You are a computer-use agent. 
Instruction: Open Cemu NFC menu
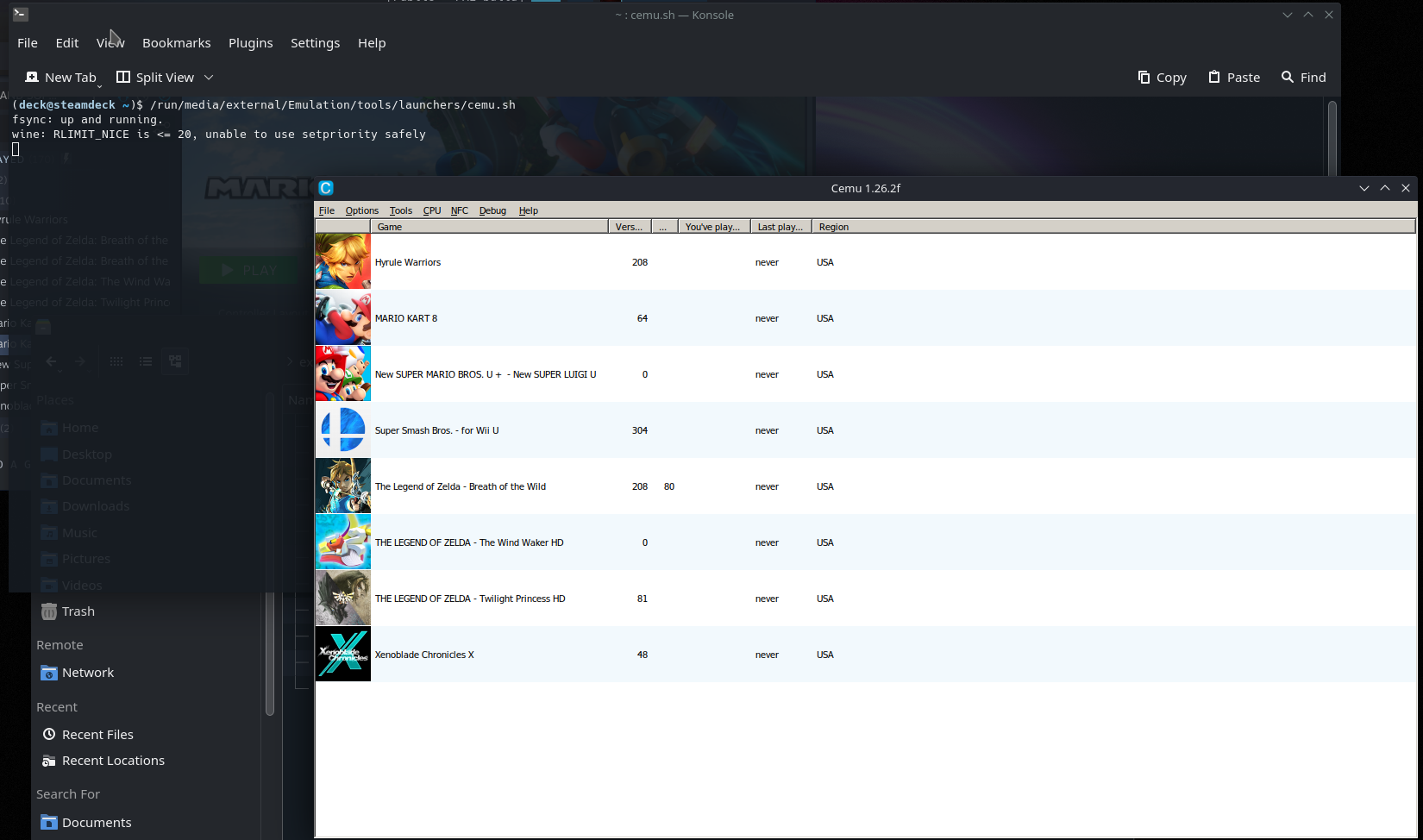tap(460, 210)
